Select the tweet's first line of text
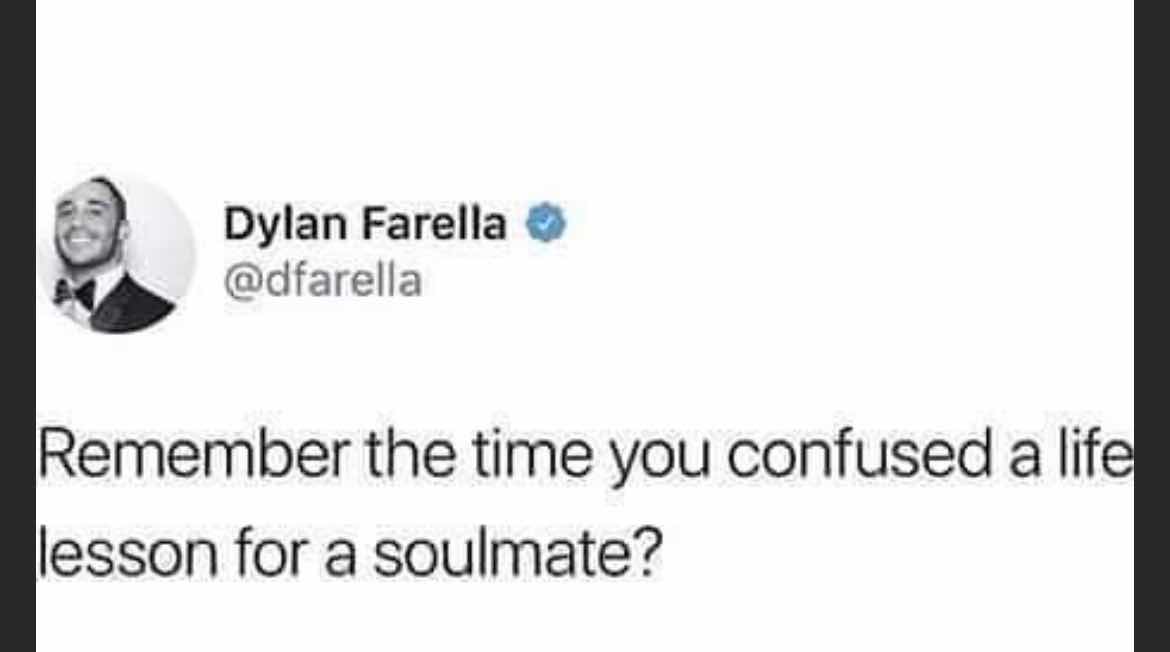This screenshot has width=1170, height=652. pos(585,457)
